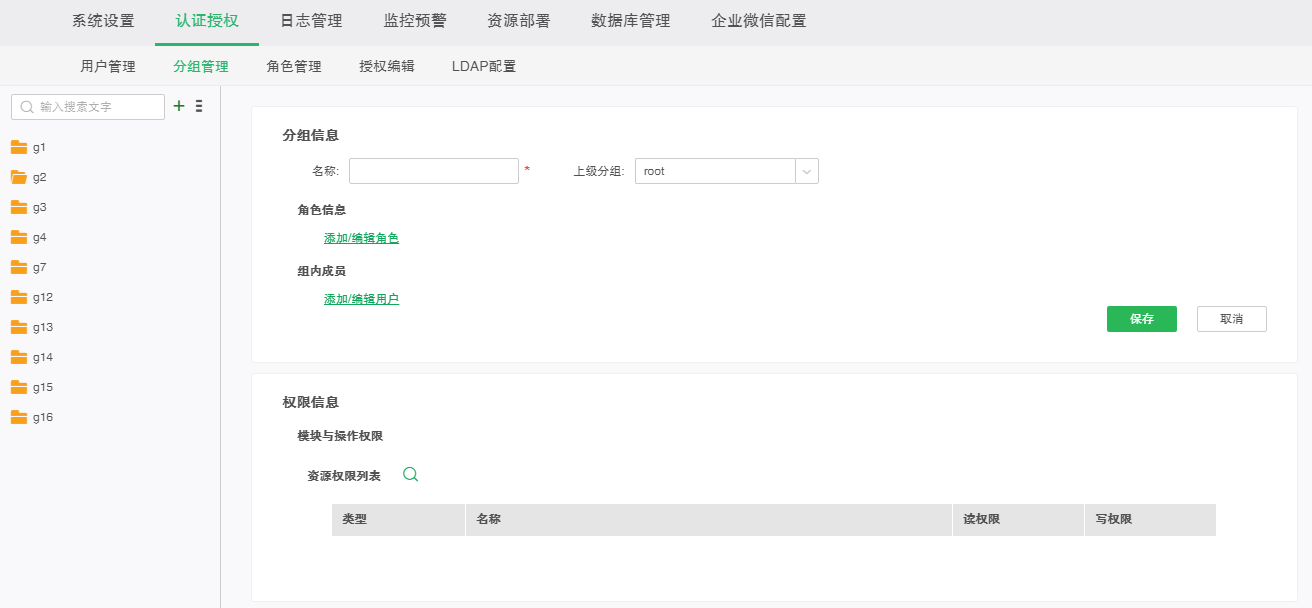Click the 添加/编辑角色 link
The width and height of the screenshot is (1312, 608).
[x=363, y=238]
